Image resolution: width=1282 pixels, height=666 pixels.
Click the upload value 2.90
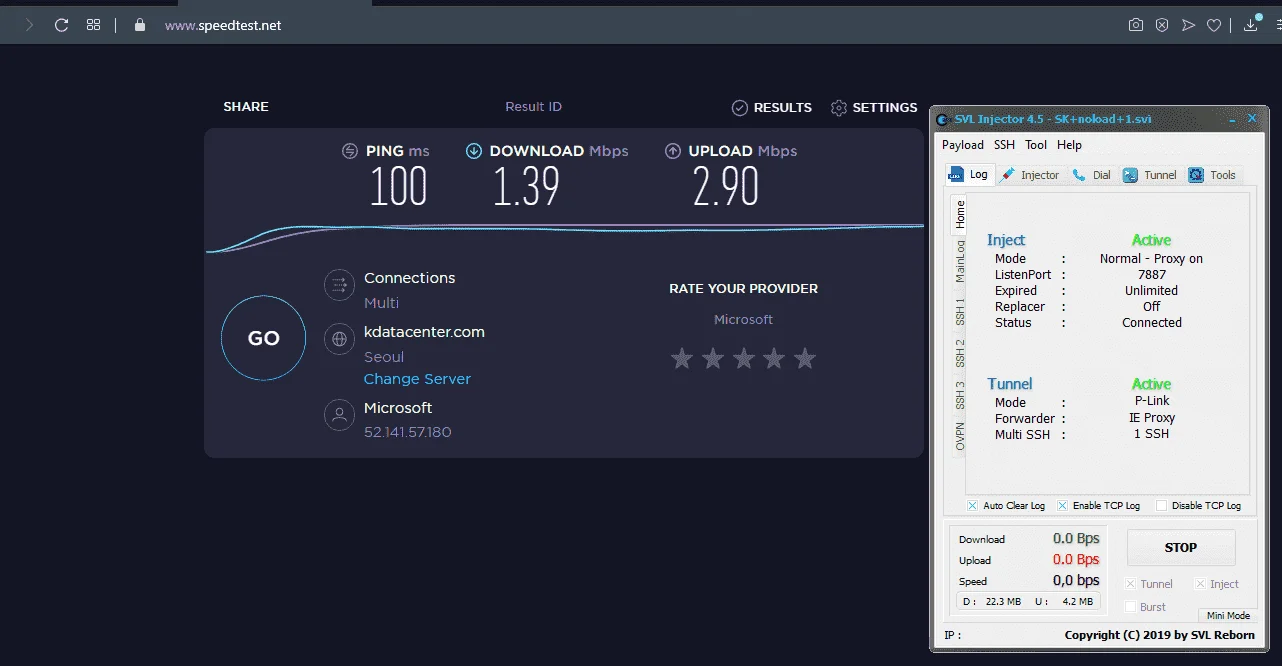(726, 187)
